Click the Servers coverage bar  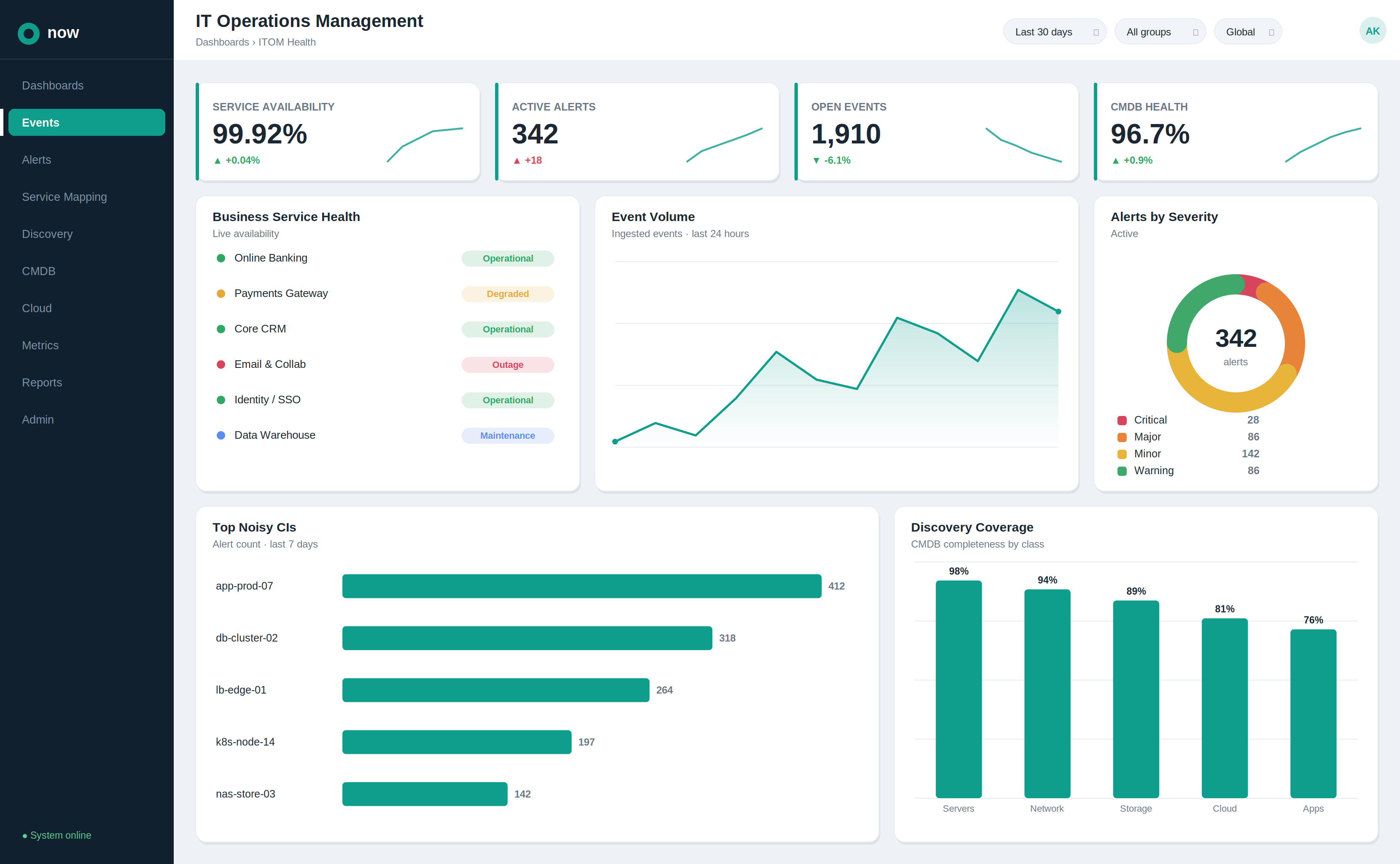tap(958, 689)
